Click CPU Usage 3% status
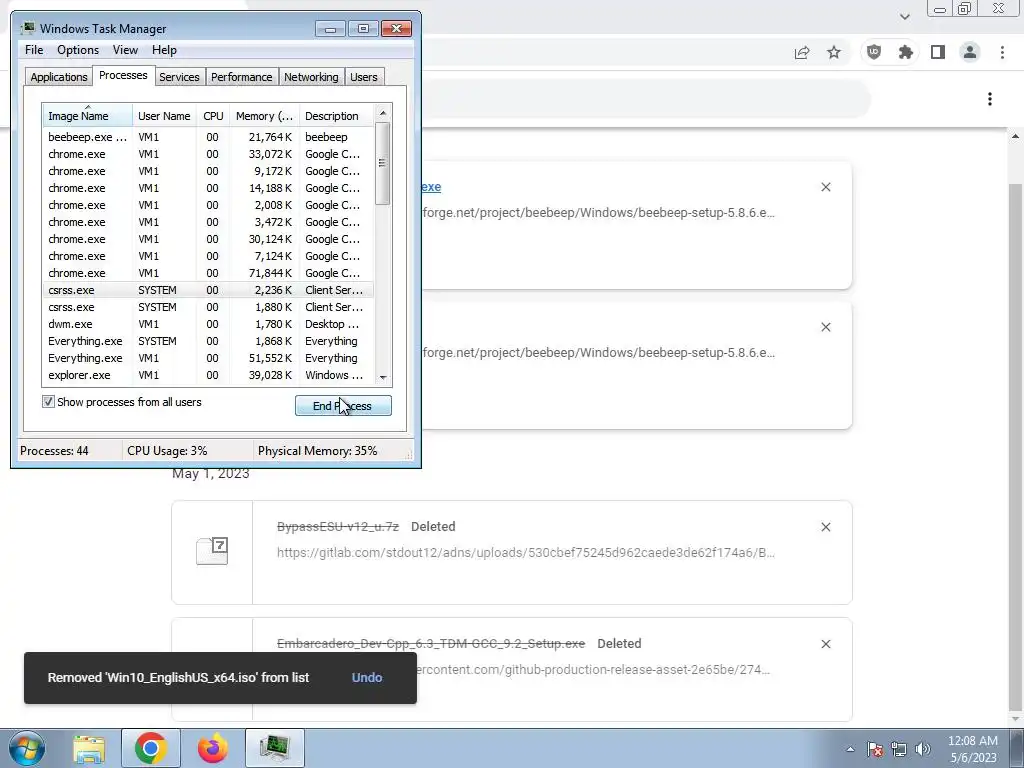This screenshot has width=1024, height=768. (167, 451)
